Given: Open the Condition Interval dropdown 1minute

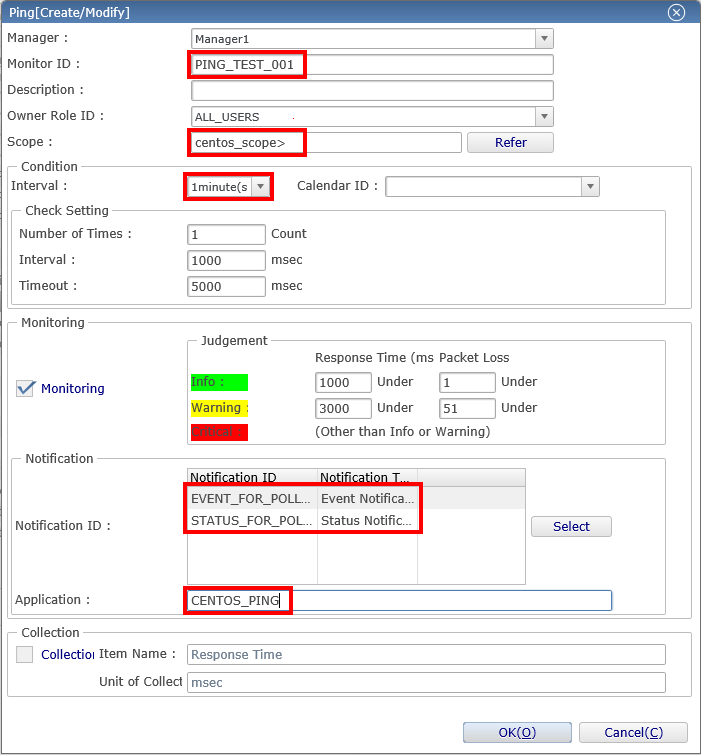Looking at the screenshot, I should [229, 186].
